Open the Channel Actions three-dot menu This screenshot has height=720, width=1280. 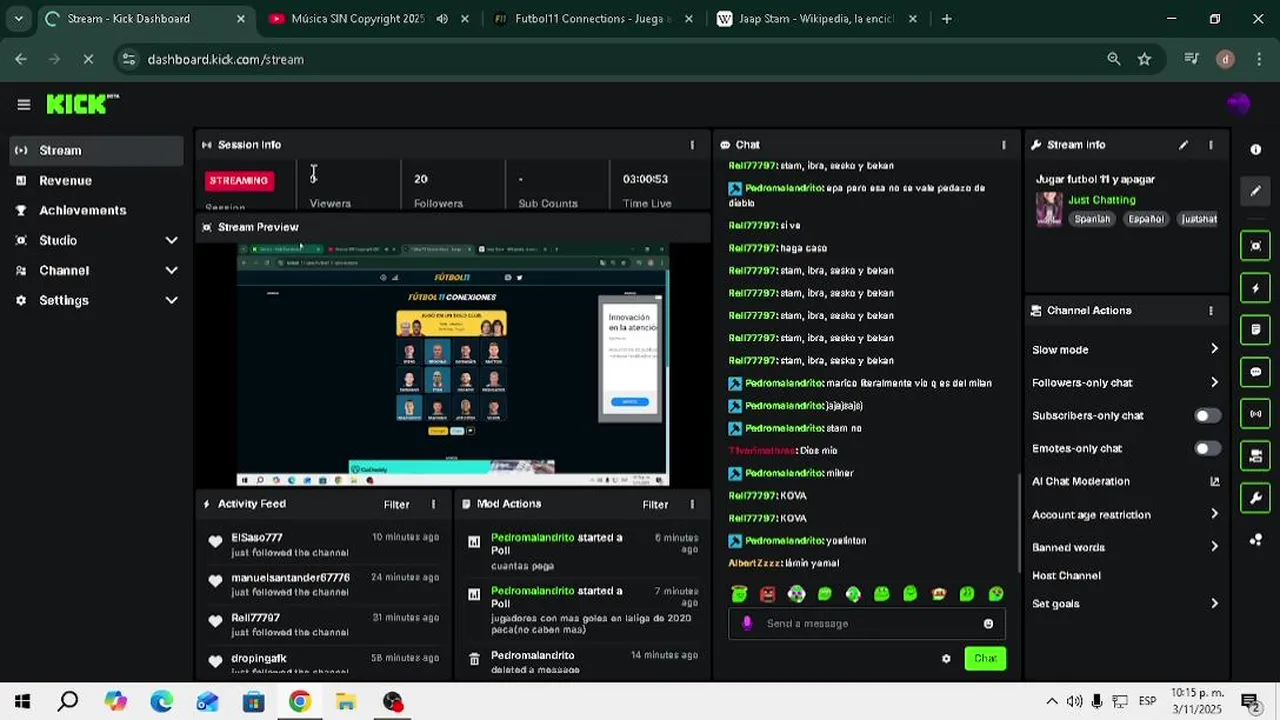[1211, 311]
